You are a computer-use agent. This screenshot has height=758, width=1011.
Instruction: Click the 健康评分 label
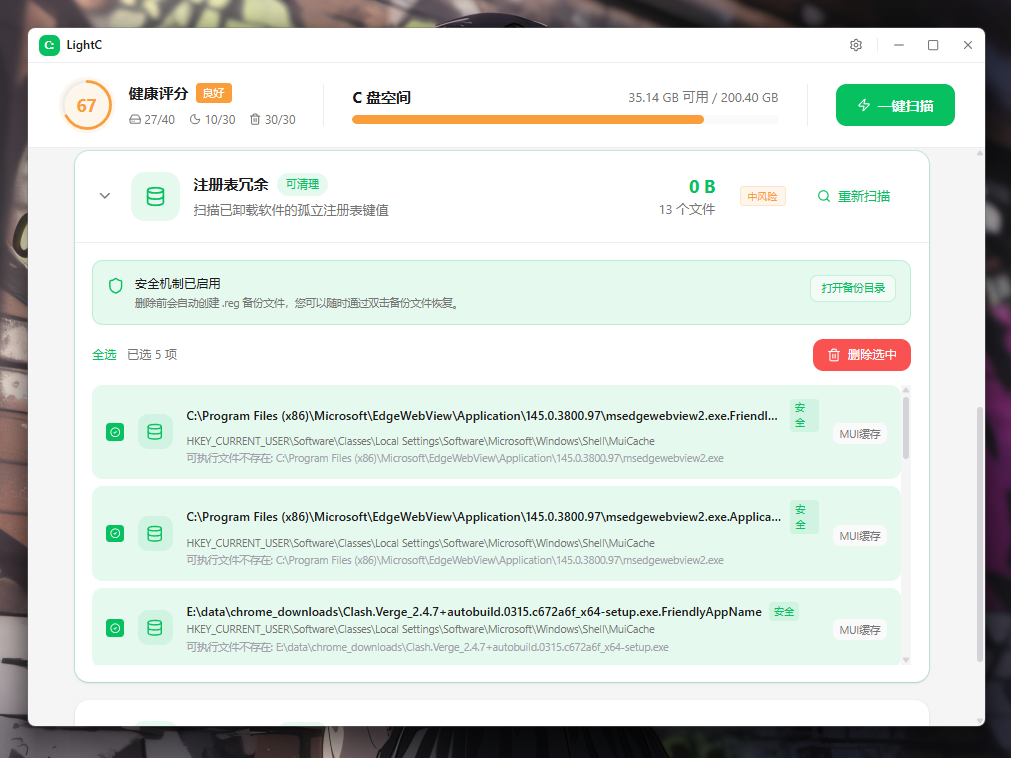pos(158,94)
